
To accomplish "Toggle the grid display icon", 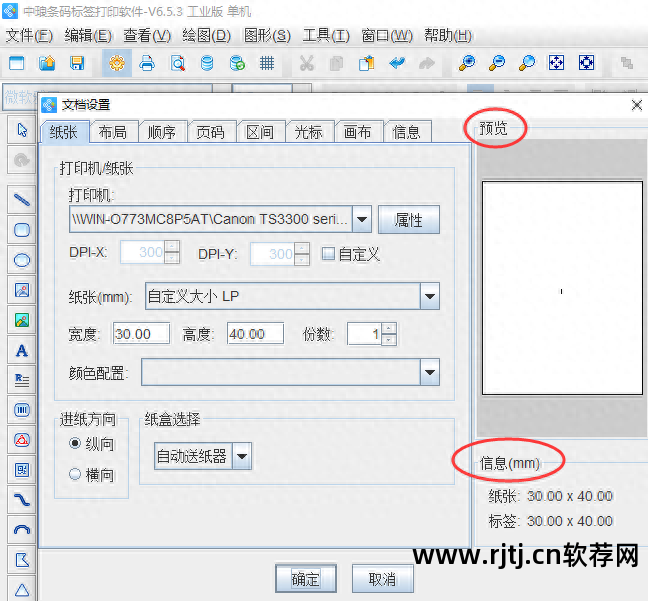I will click(x=267, y=64).
